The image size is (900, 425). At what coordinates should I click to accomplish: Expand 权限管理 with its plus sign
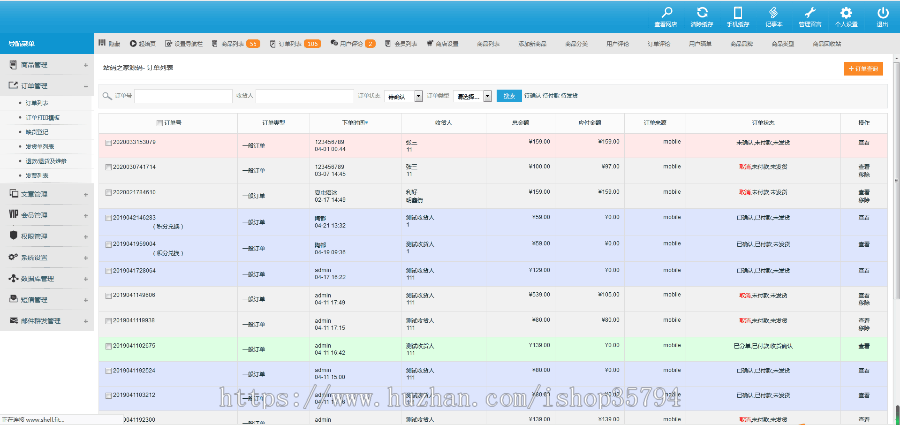[86, 237]
